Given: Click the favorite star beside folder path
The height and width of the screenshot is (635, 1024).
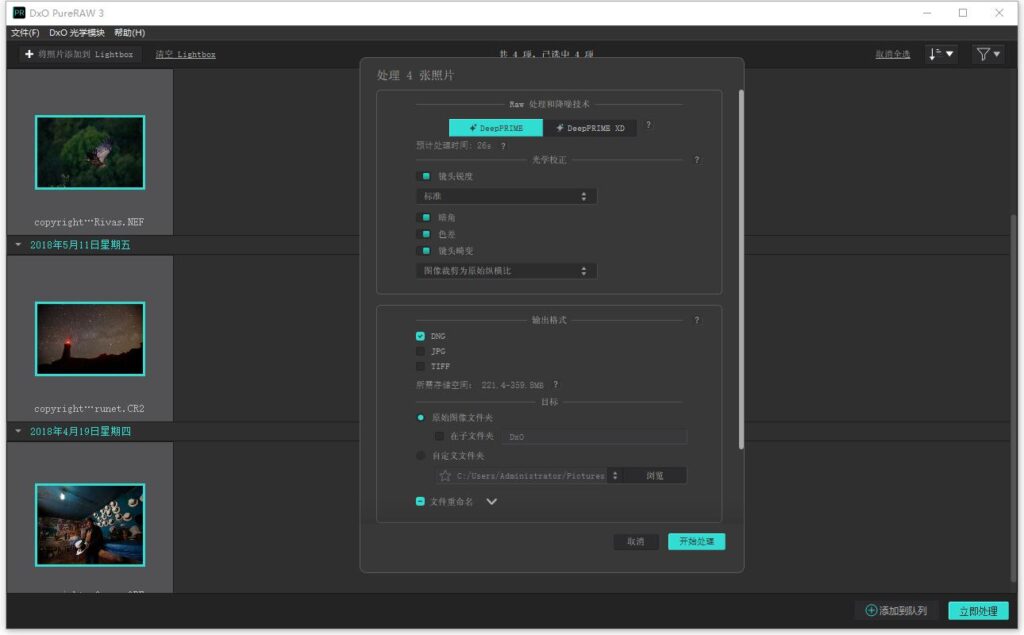Looking at the screenshot, I should pos(445,476).
